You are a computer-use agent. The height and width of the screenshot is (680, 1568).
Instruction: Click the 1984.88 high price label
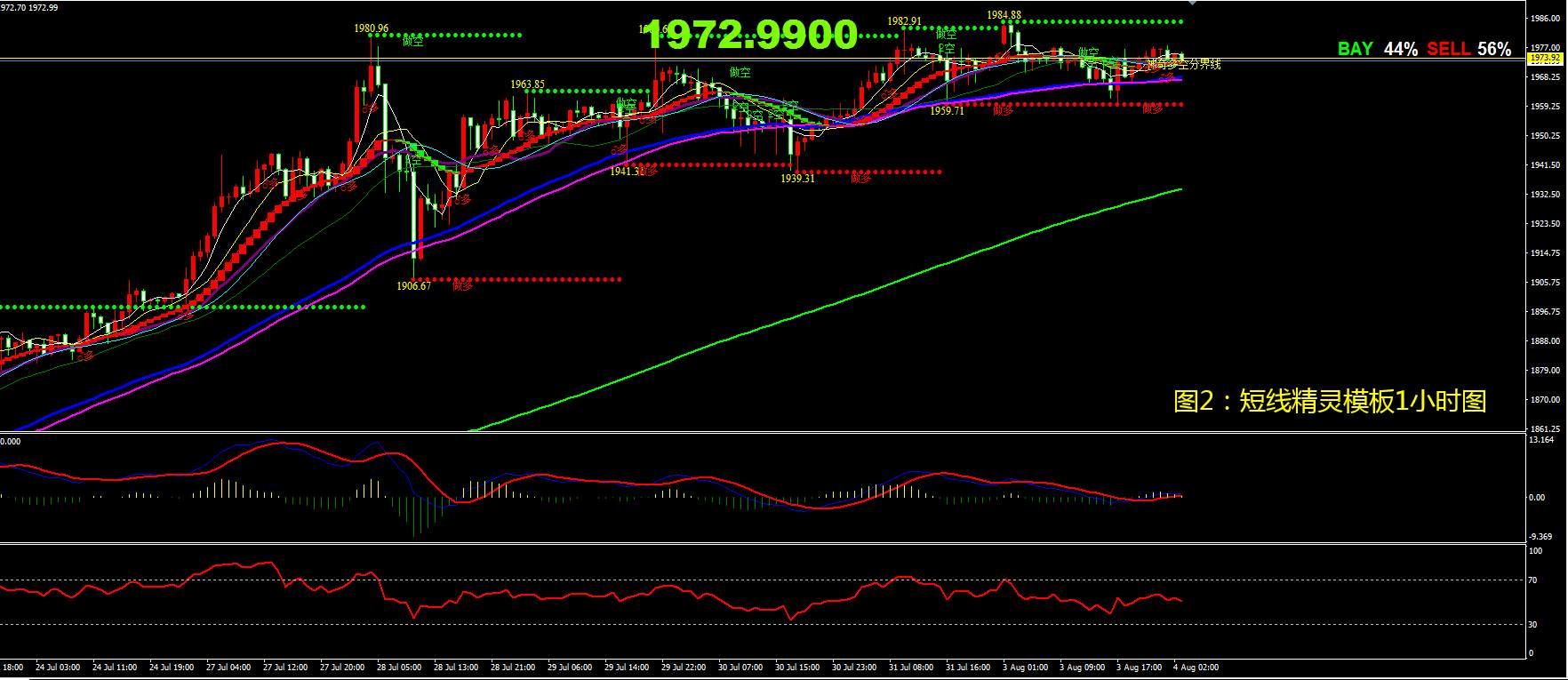click(x=1004, y=15)
